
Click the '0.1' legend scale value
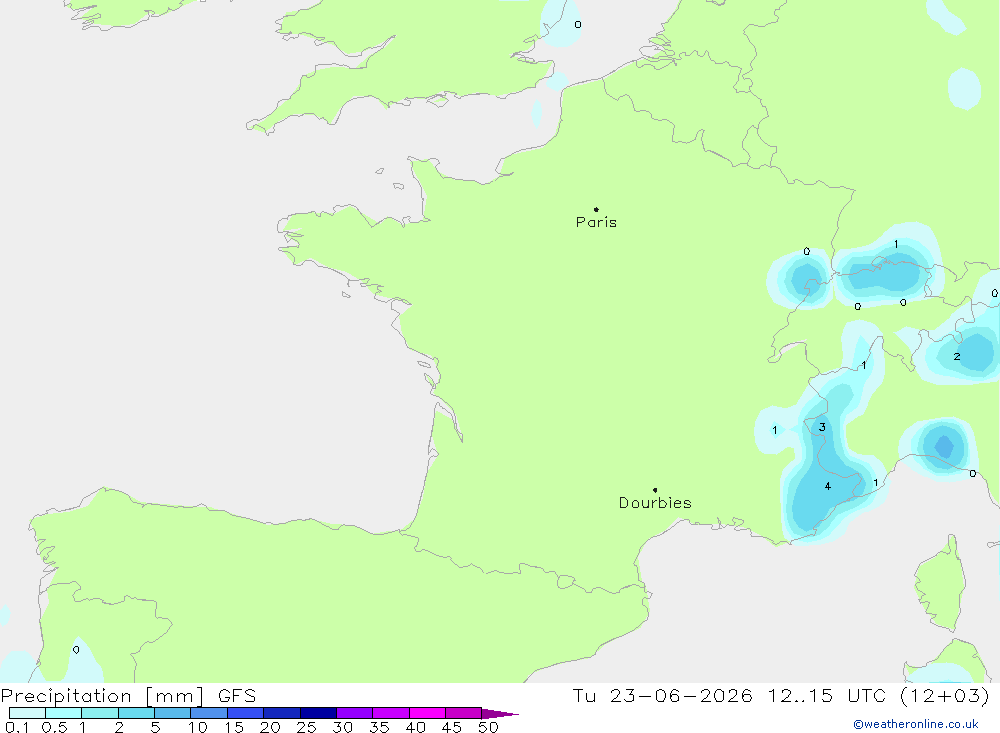pyautogui.click(x=17, y=727)
